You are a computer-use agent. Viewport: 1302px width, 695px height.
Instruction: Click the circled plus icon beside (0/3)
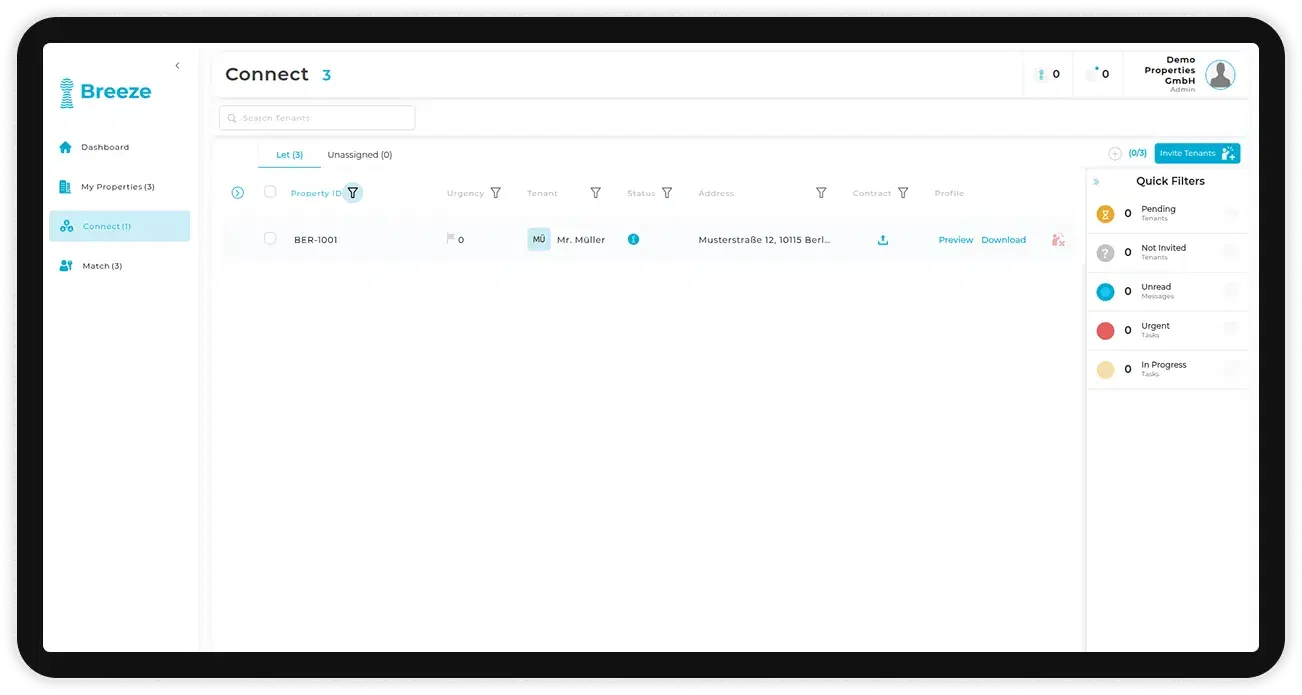[1115, 154]
